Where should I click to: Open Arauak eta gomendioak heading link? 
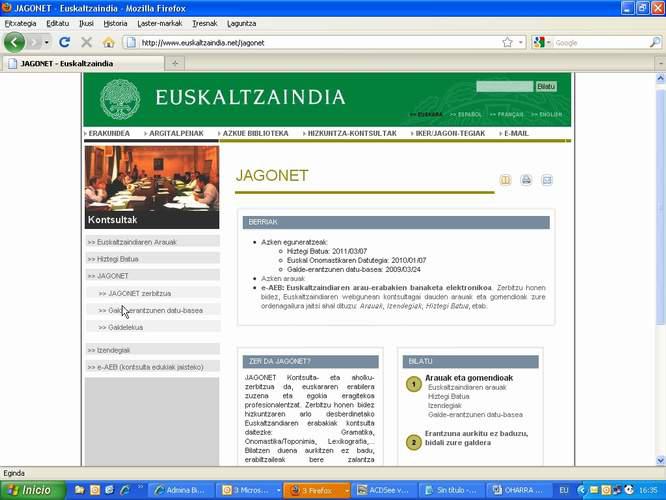click(468, 378)
